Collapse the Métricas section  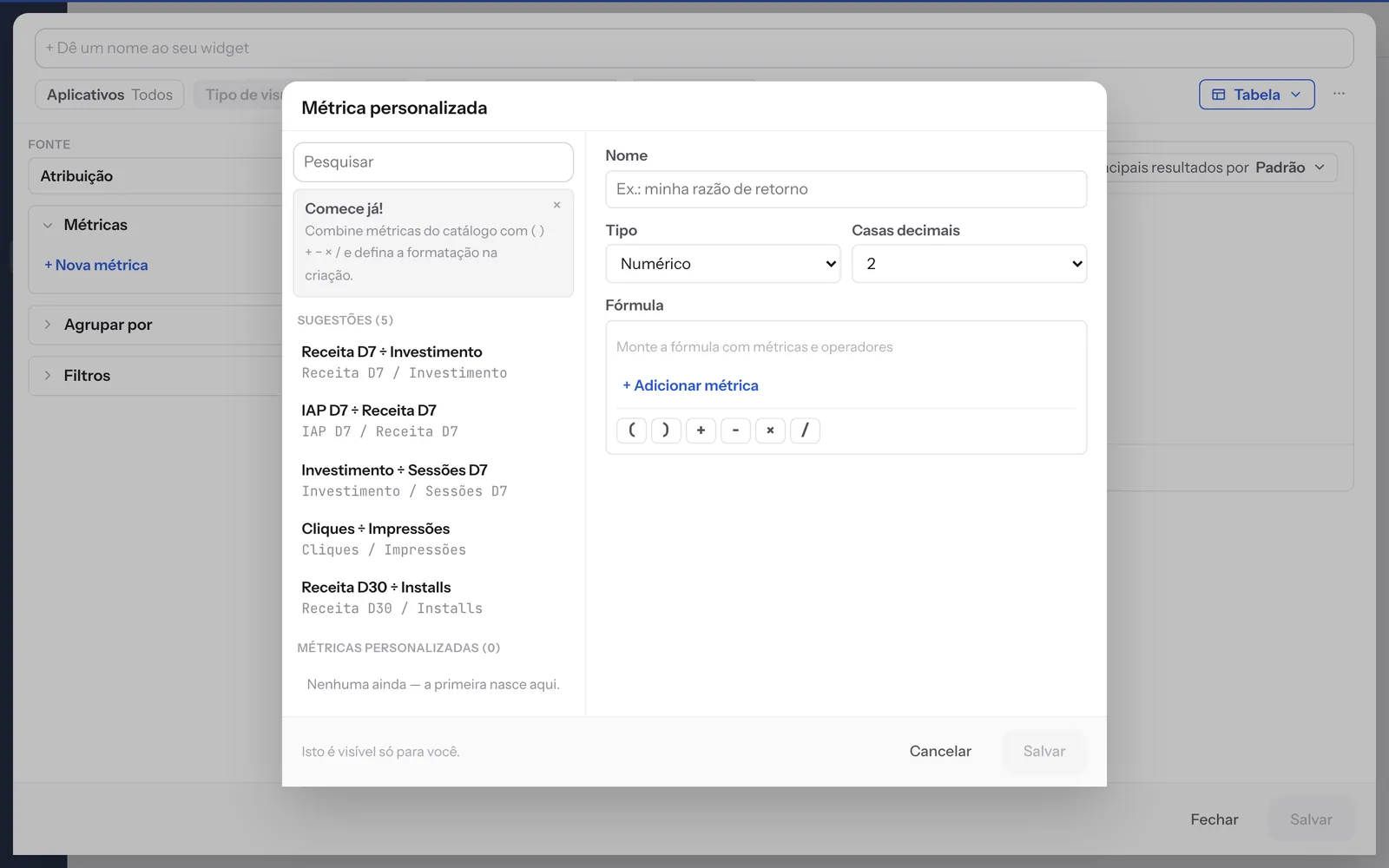point(48,225)
